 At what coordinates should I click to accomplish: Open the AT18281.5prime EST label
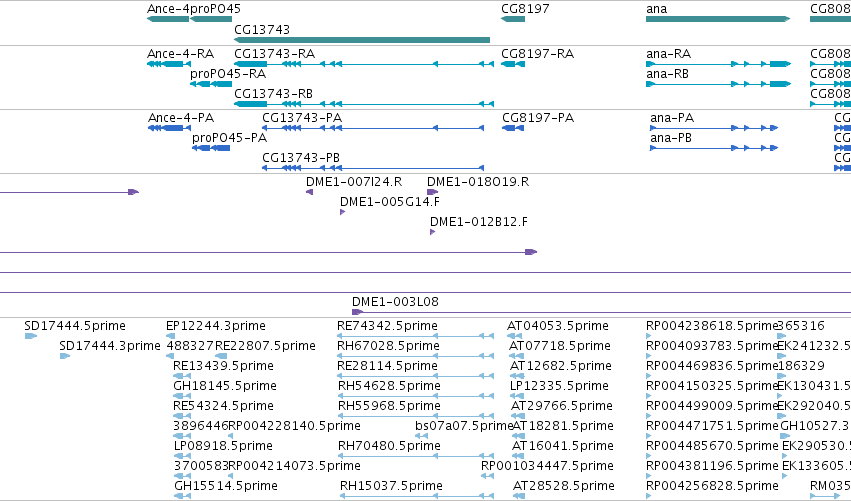563,426
